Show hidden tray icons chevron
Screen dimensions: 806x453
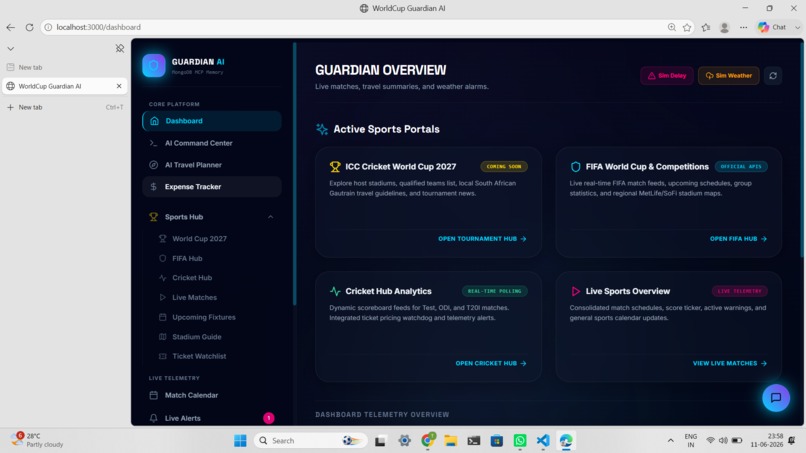coord(670,441)
